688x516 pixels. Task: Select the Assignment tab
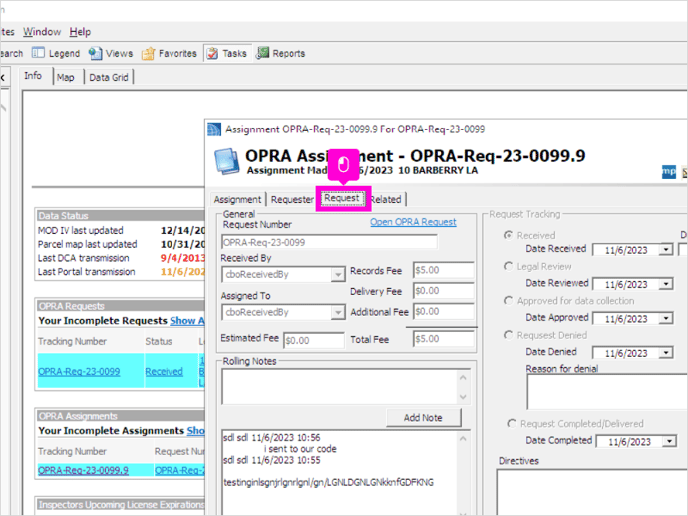[x=237, y=199]
